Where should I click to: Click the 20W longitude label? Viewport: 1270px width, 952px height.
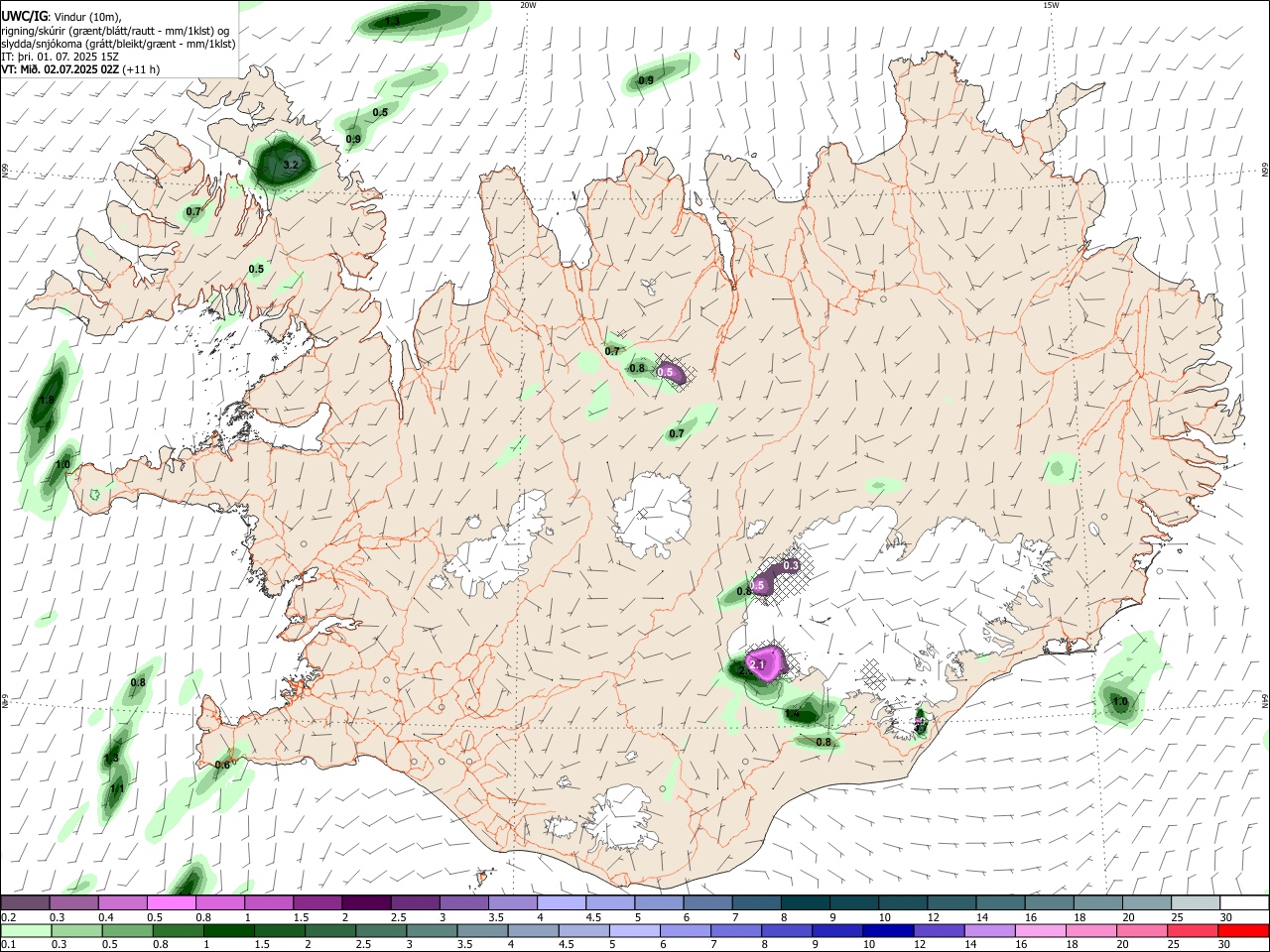tap(528, 5)
